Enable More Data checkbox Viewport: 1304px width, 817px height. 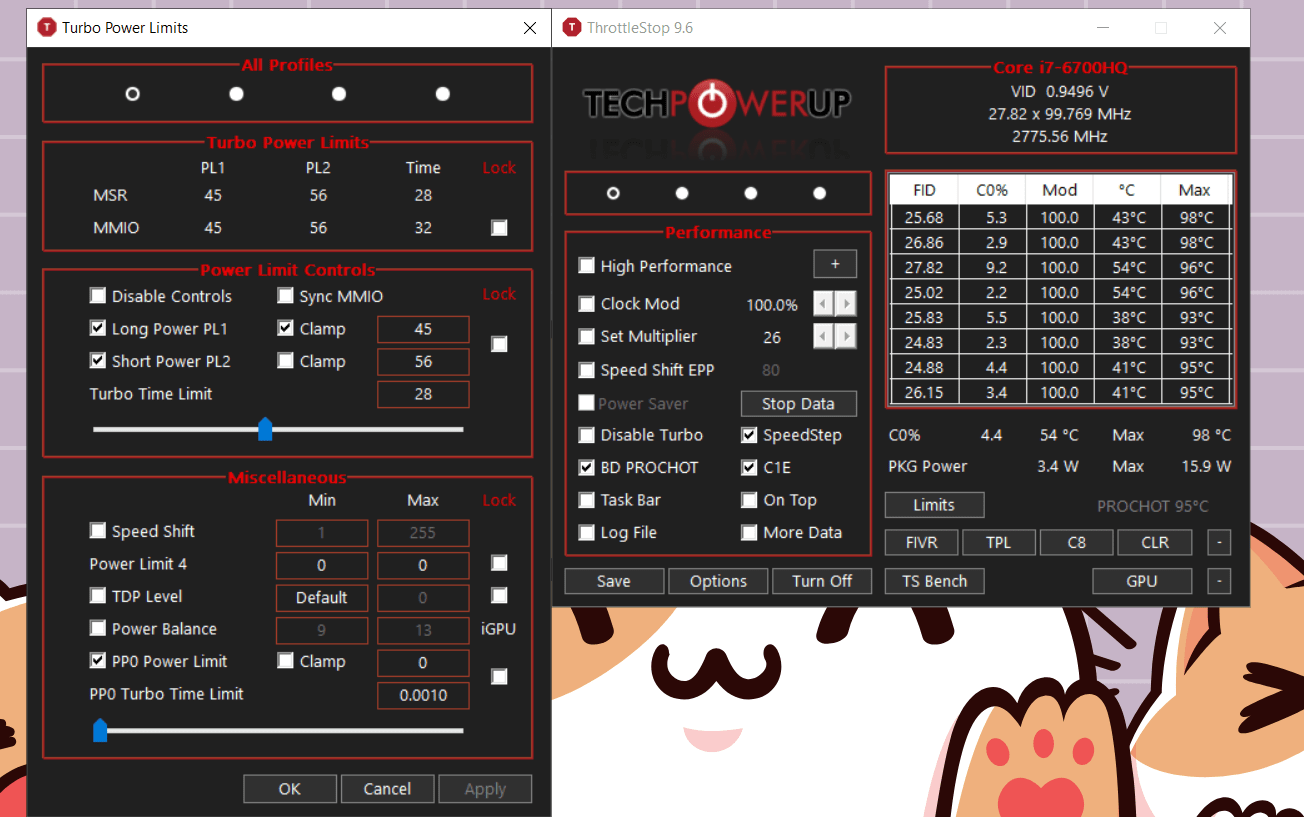(749, 533)
